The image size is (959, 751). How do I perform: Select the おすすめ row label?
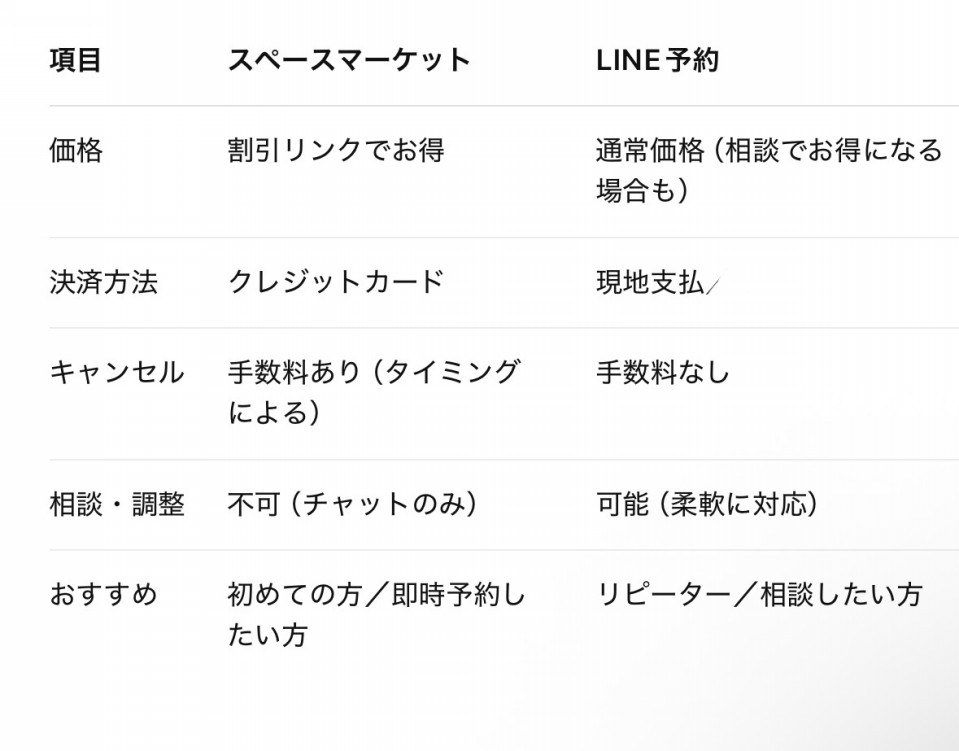103,594
